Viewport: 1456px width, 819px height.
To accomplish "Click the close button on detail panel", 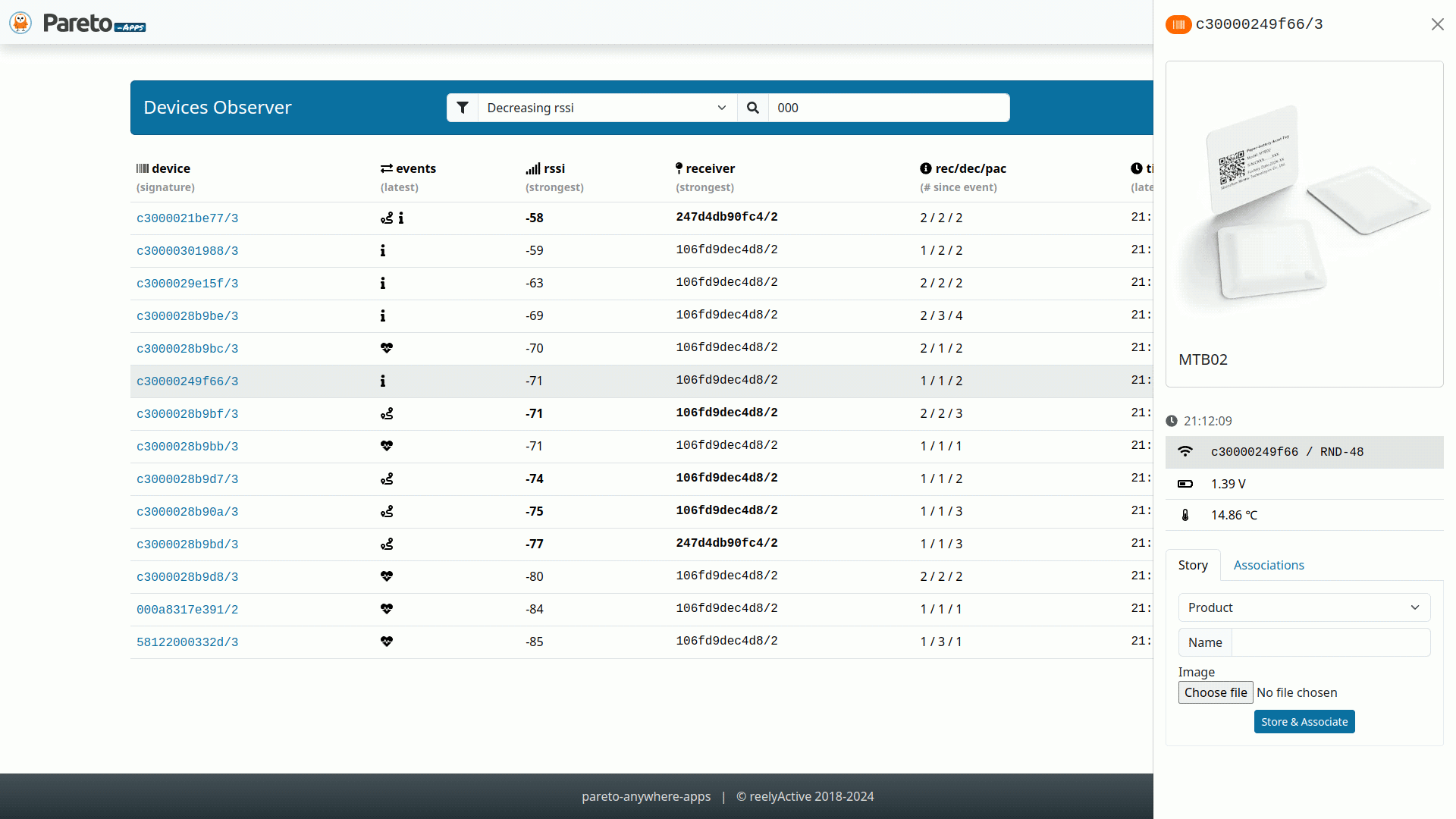I will pyautogui.click(x=1438, y=24).
